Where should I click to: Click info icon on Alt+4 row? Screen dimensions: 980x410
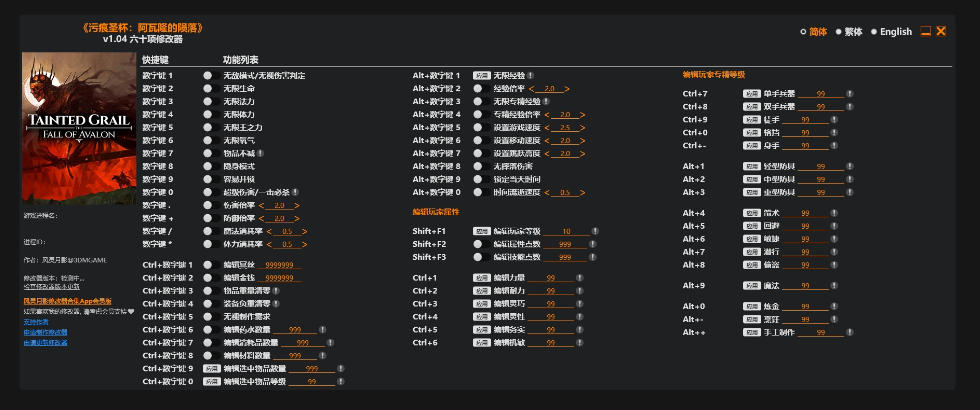(834, 213)
